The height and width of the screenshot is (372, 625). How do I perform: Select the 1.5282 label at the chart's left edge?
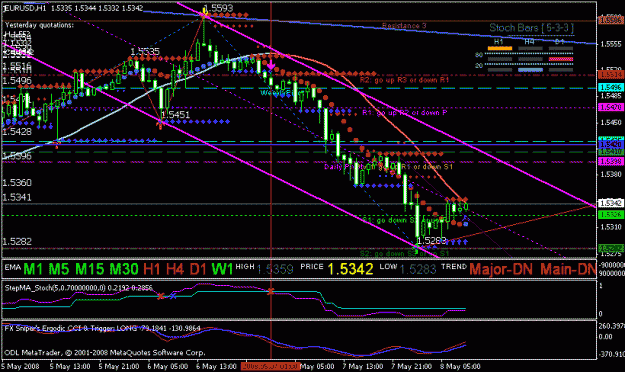click(17, 241)
